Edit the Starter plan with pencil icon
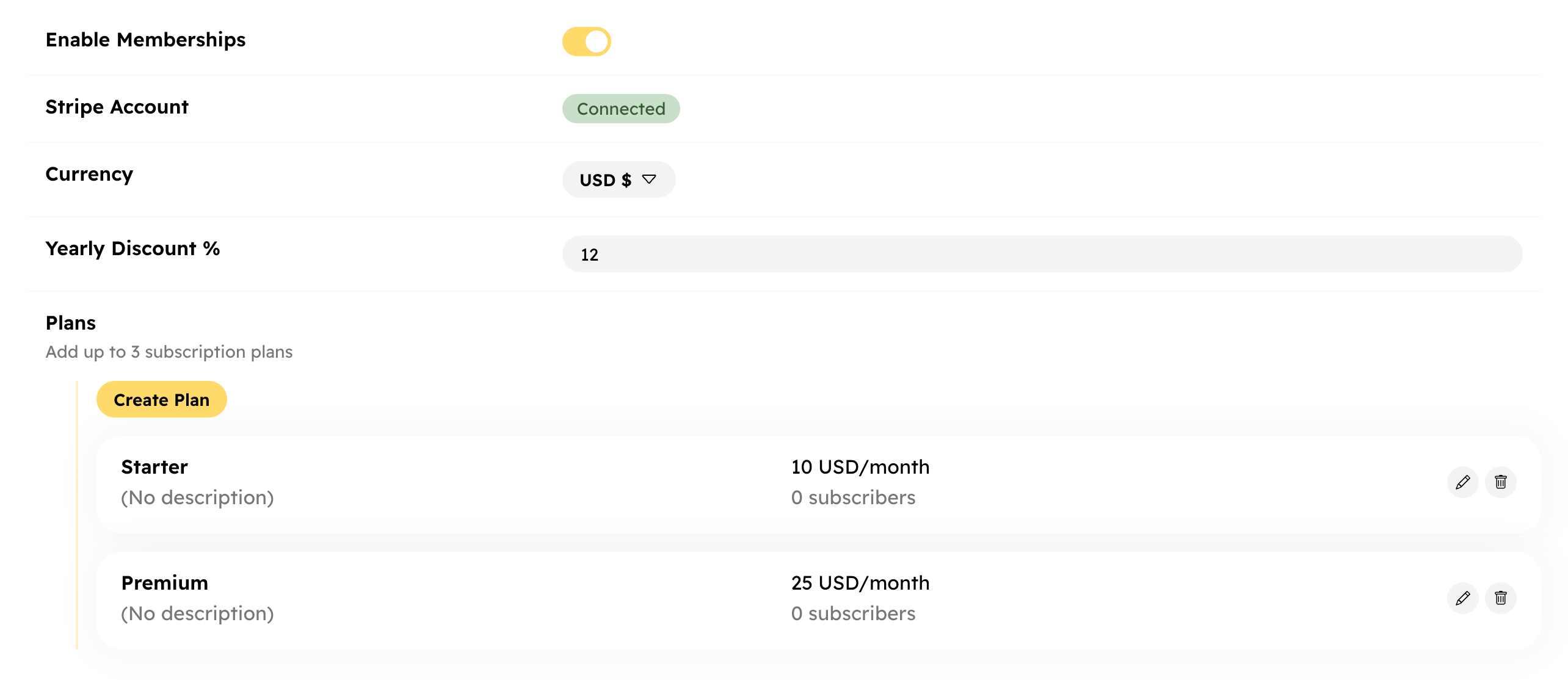 (1462, 482)
